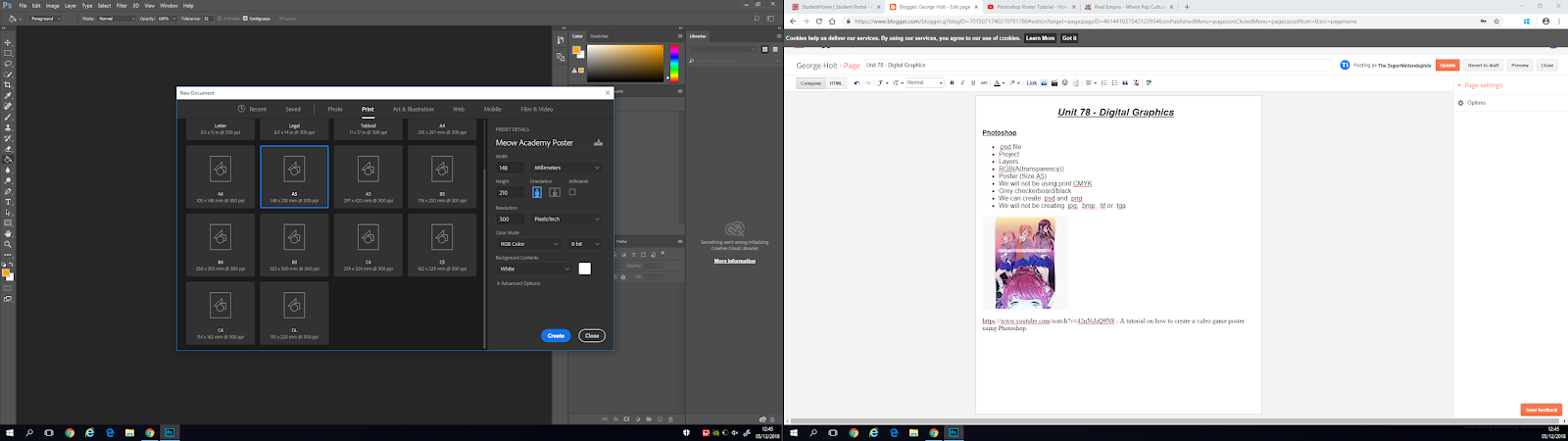Click the Blogger page title field

click(x=1098, y=65)
